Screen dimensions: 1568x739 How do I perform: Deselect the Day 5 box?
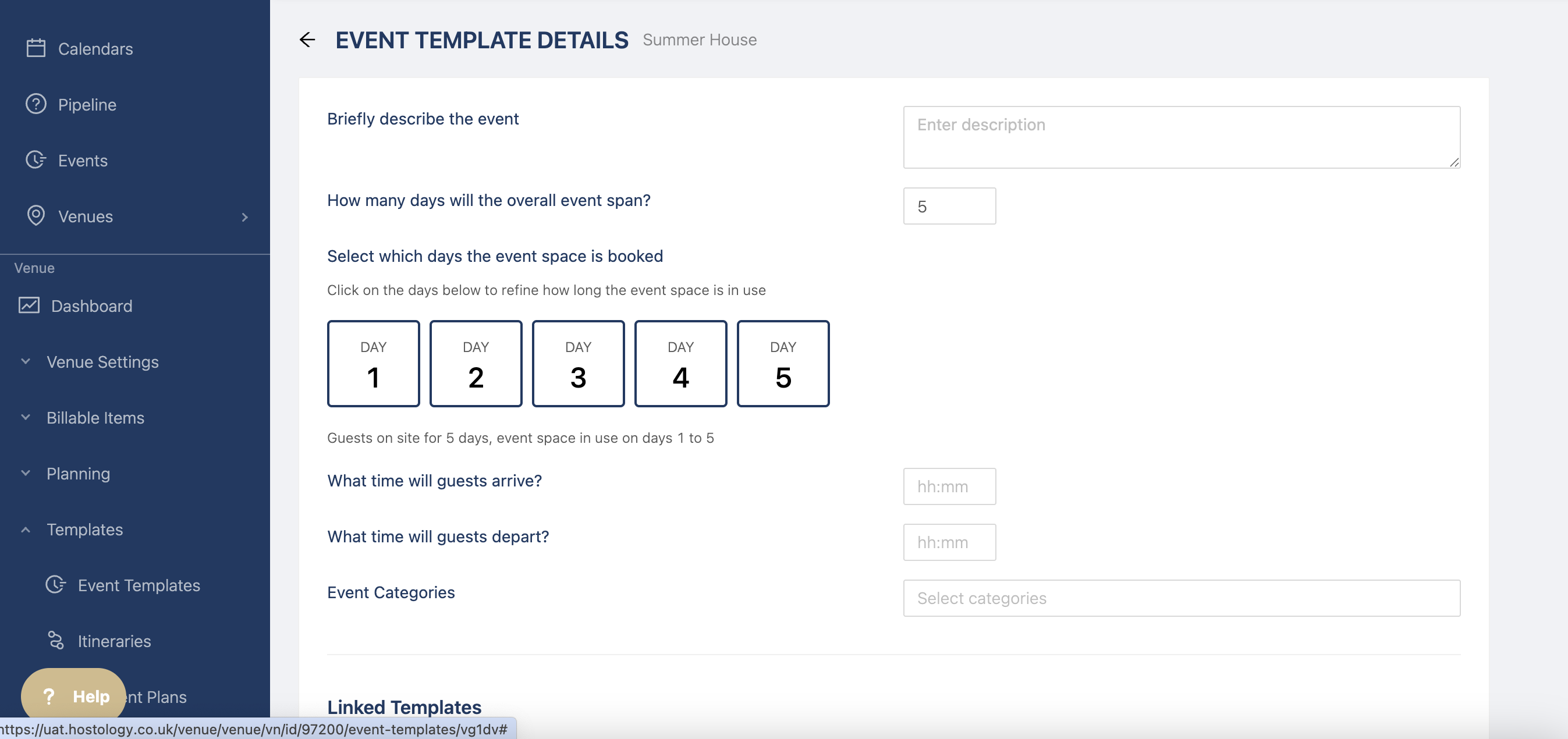[x=783, y=364]
